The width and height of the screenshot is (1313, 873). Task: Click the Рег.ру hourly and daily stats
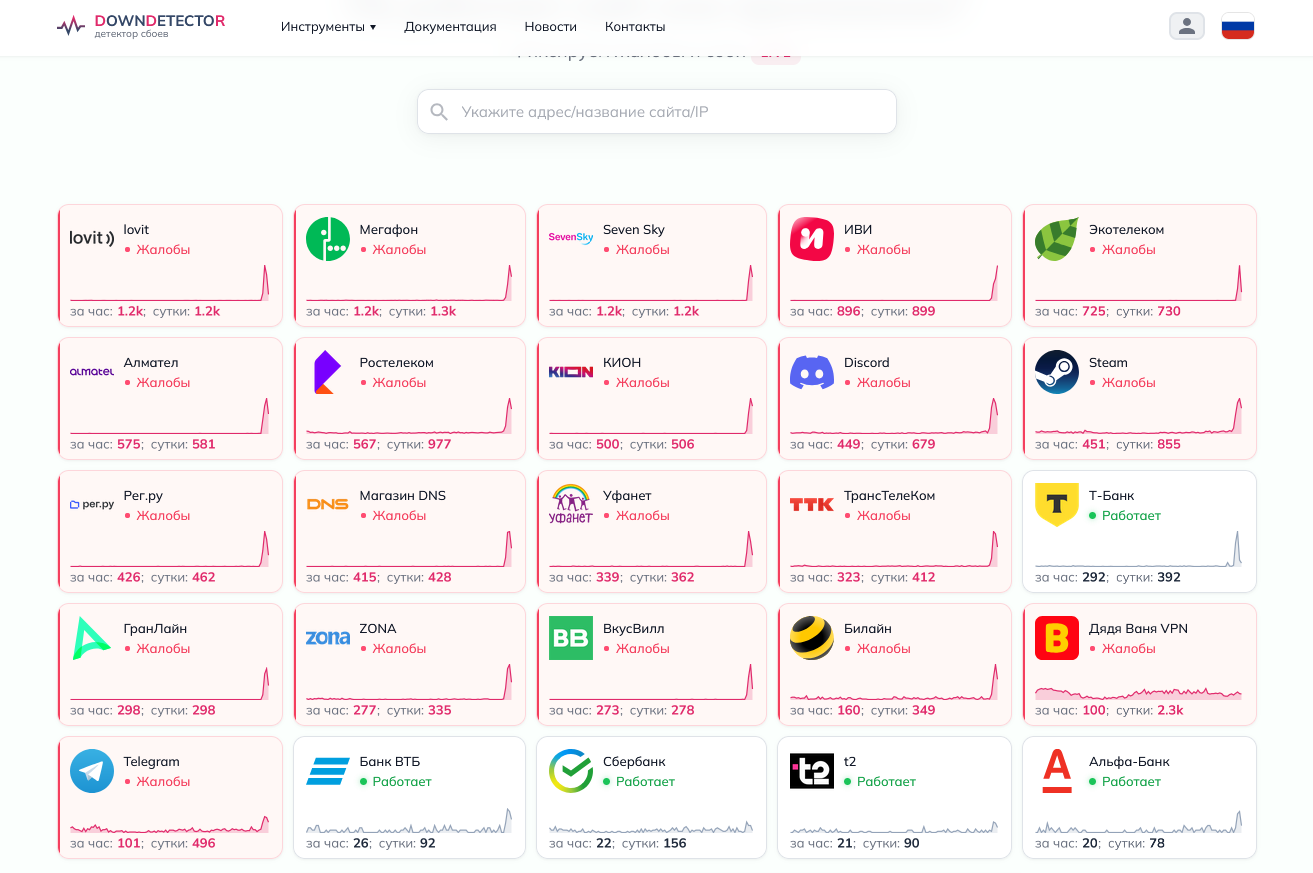[x=143, y=578]
